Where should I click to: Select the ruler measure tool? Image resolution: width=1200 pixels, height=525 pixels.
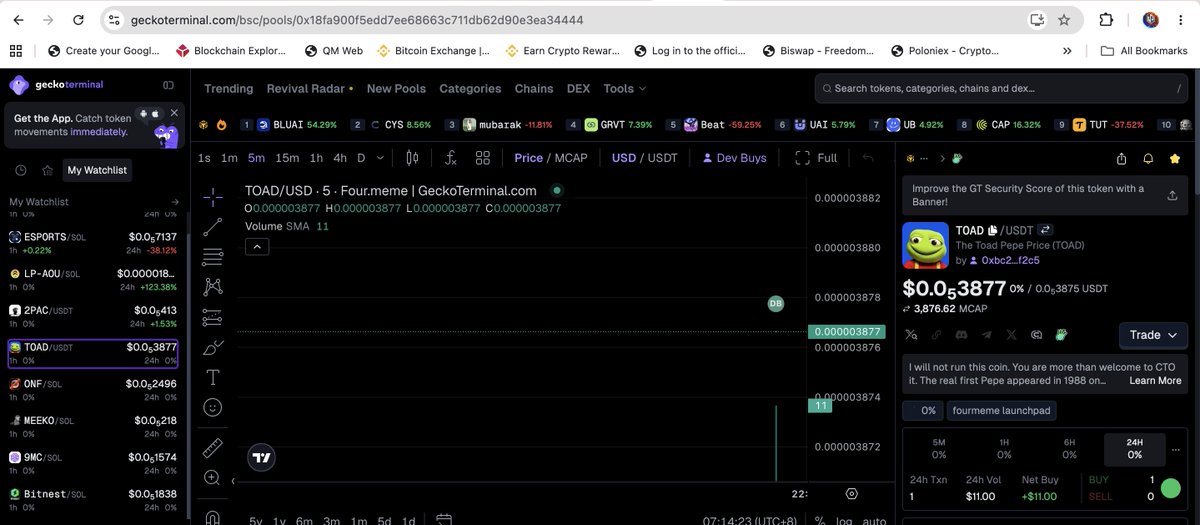pyautogui.click(x=213, y=448)
